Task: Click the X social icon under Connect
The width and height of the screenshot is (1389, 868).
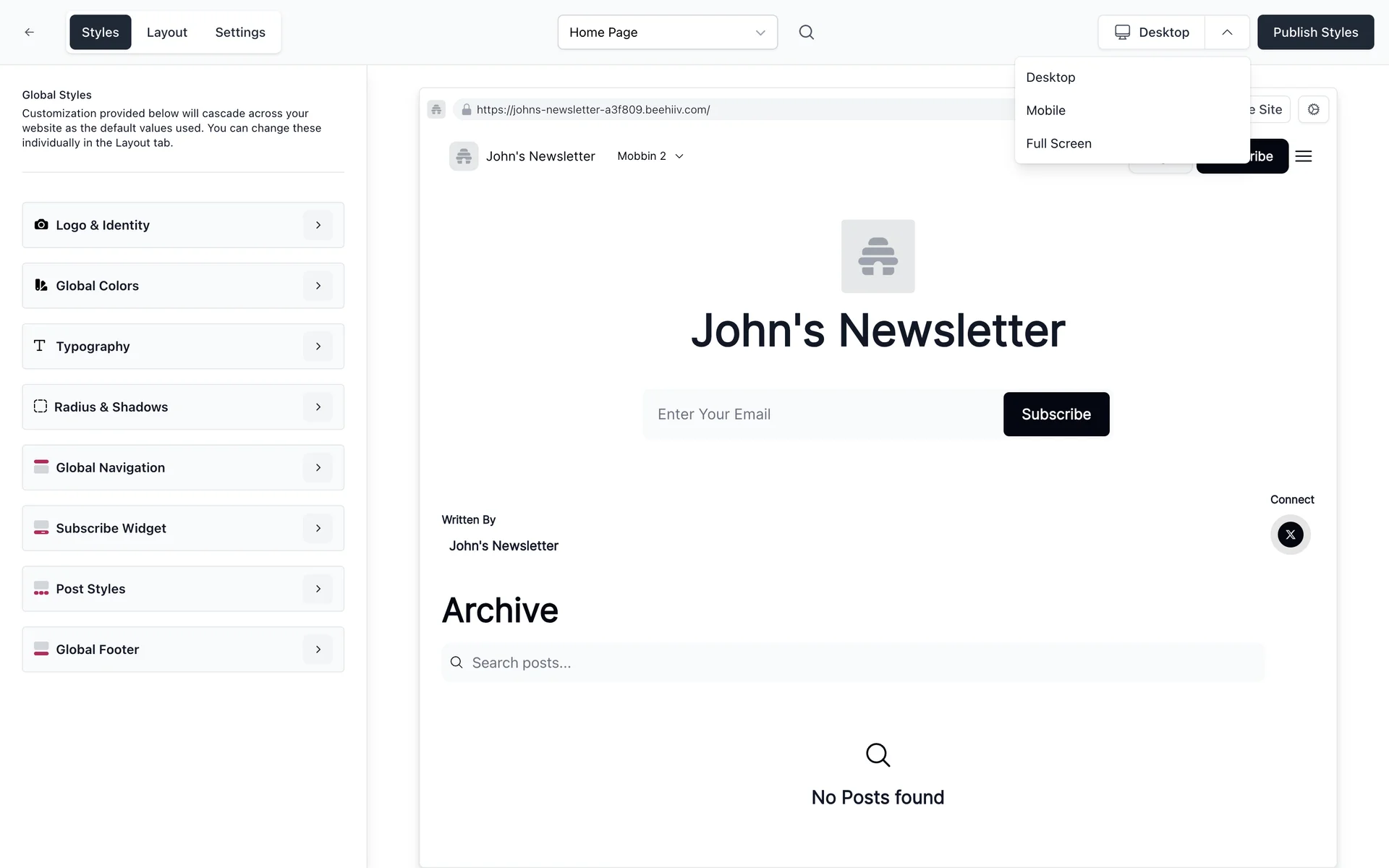Action: (1290, 535)
